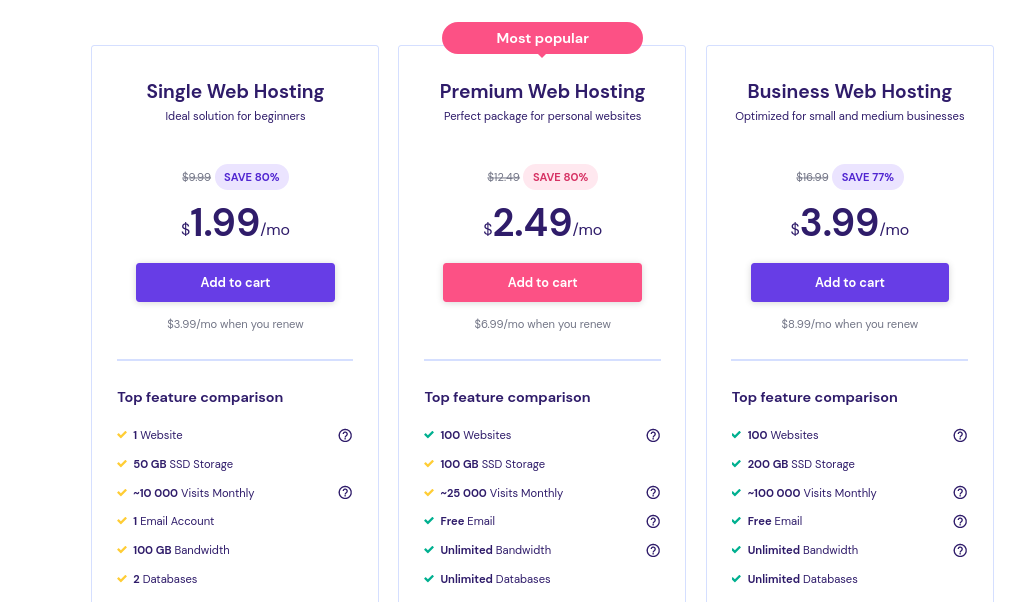Click help icon beside Single plan's 1 Website
Screen dimensions: 1019x602
[x=345, y=435]
